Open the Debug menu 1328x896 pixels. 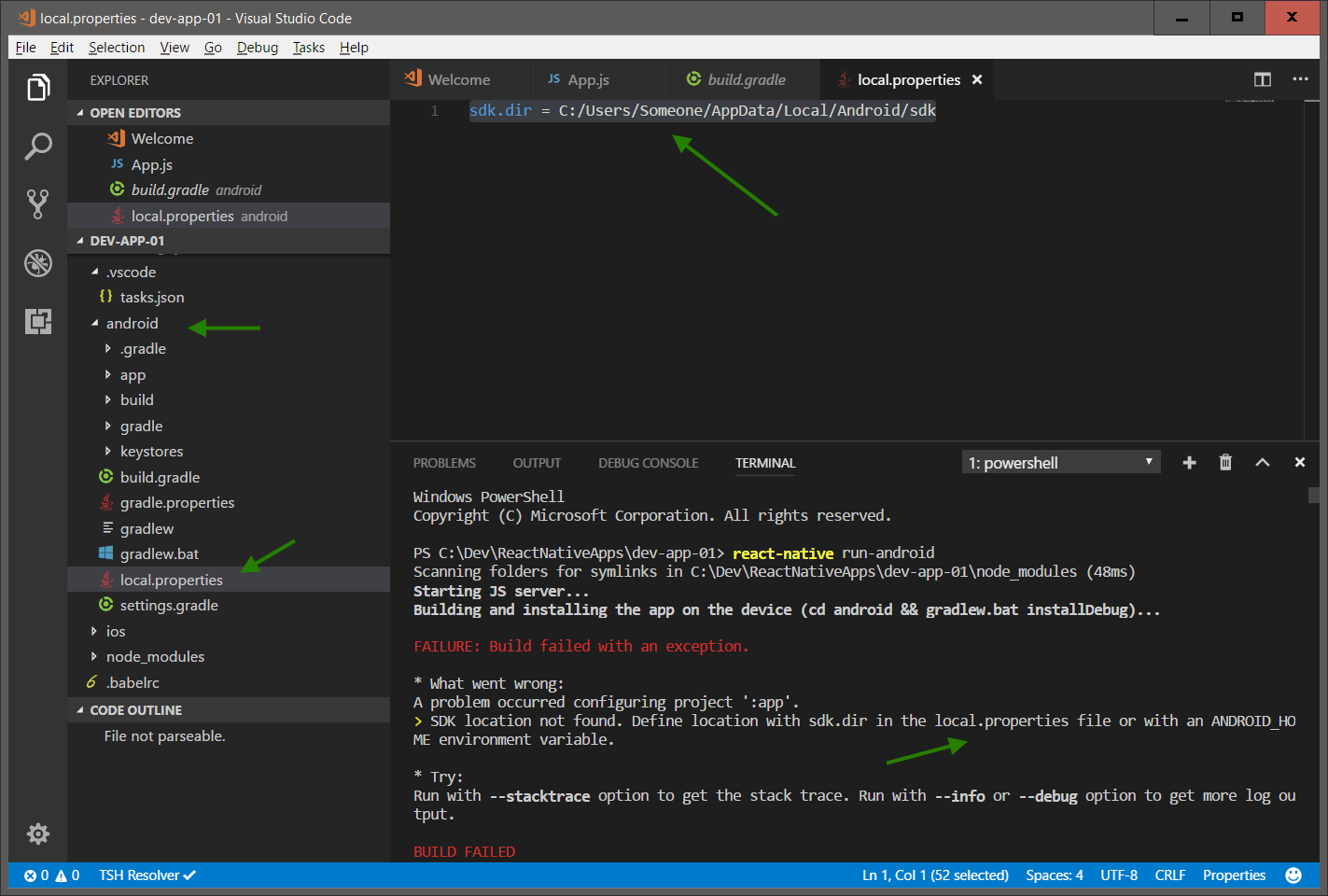[x=258, y=48]
